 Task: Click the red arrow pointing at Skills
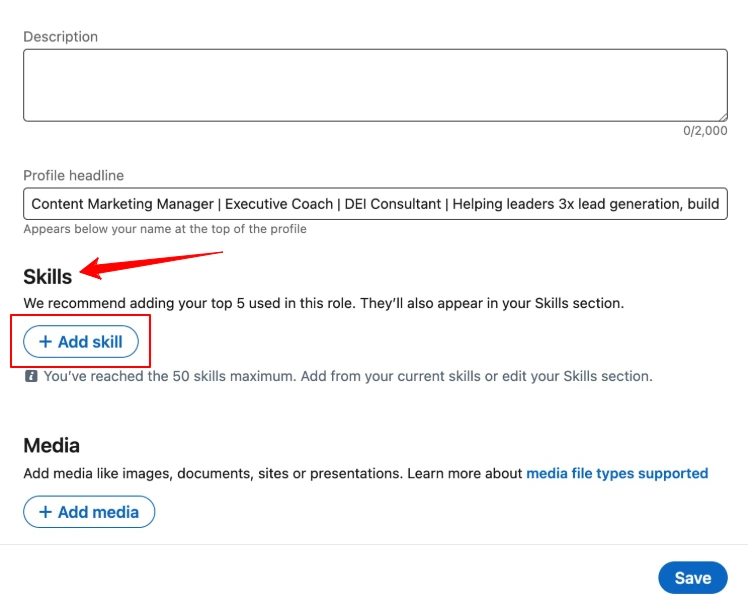click(150, 261)
